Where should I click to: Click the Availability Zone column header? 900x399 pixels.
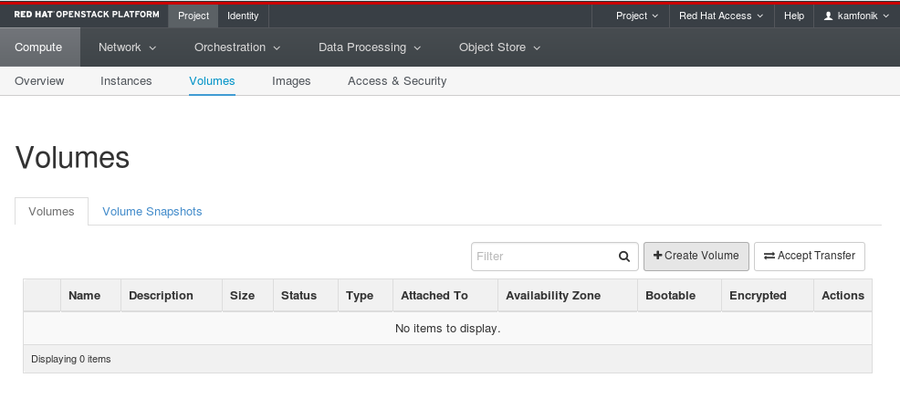tap(568, 296)
